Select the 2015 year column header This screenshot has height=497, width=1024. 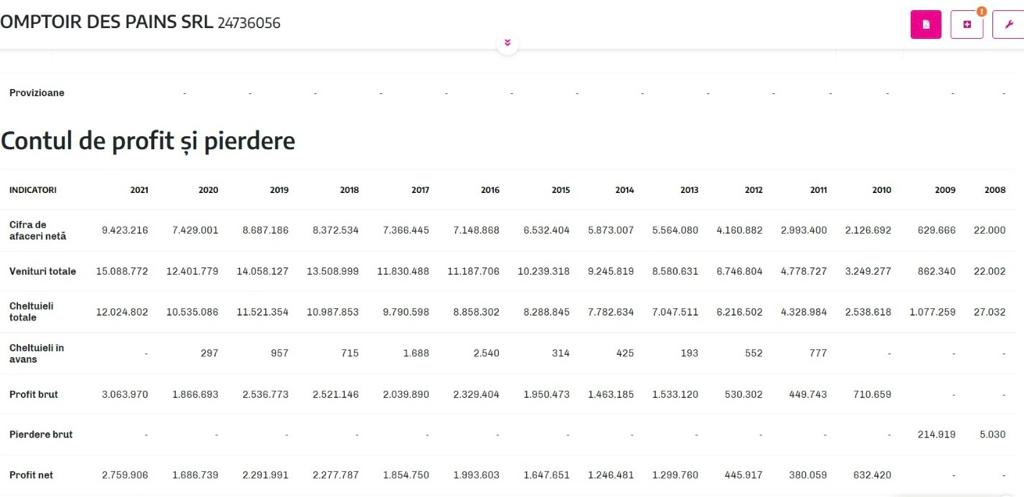click(560, 189)
